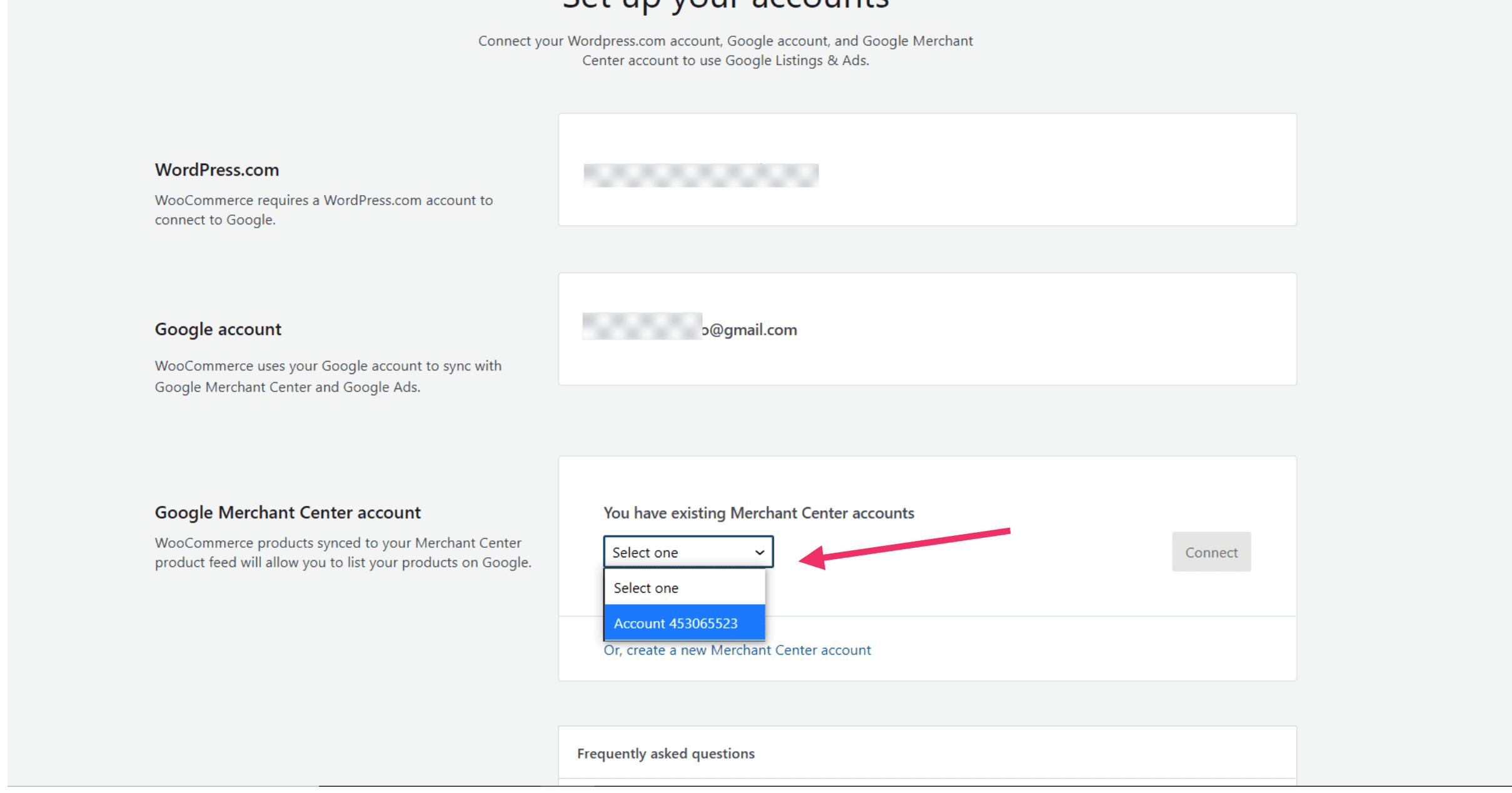Click the "Google Merchant Center account" label

[287, 512]
